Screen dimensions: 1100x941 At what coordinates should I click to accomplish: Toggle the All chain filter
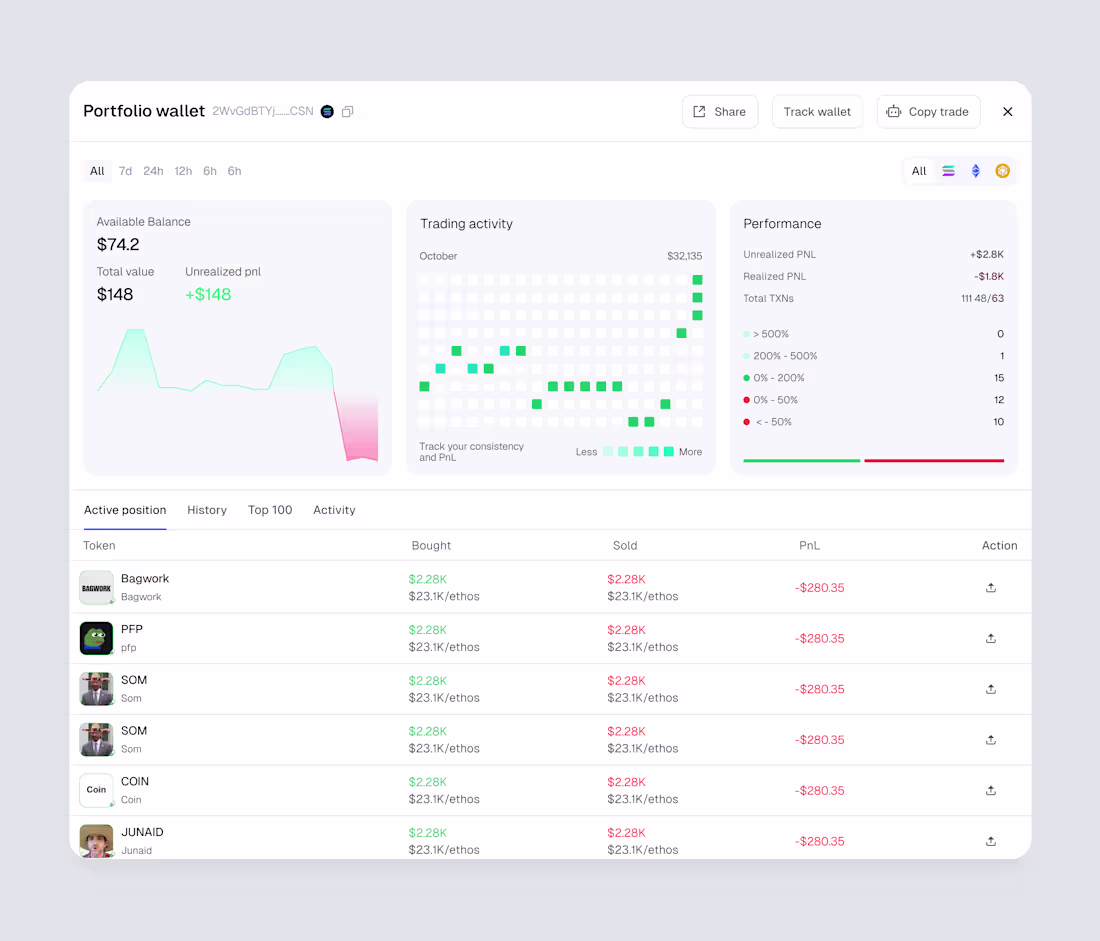[918, 171]
